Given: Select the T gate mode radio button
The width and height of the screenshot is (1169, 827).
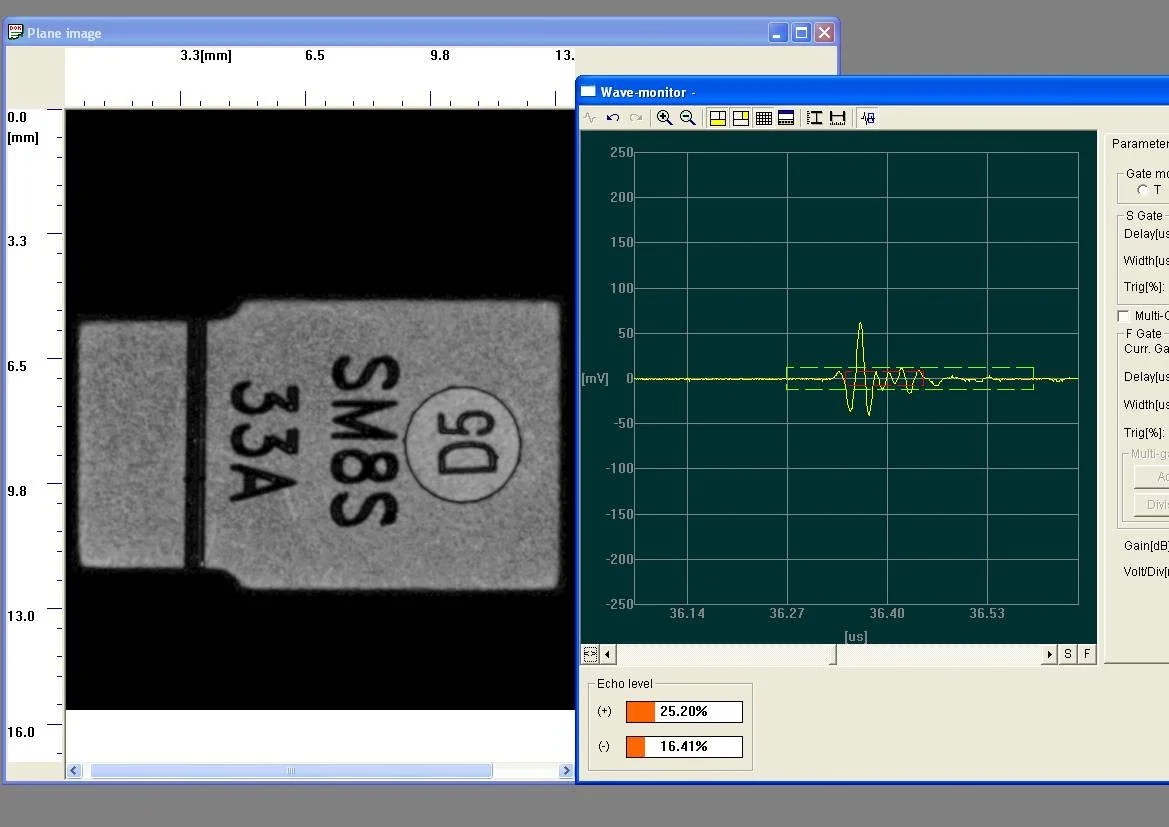Looking at the screenshot, I should click(1142, 190).
